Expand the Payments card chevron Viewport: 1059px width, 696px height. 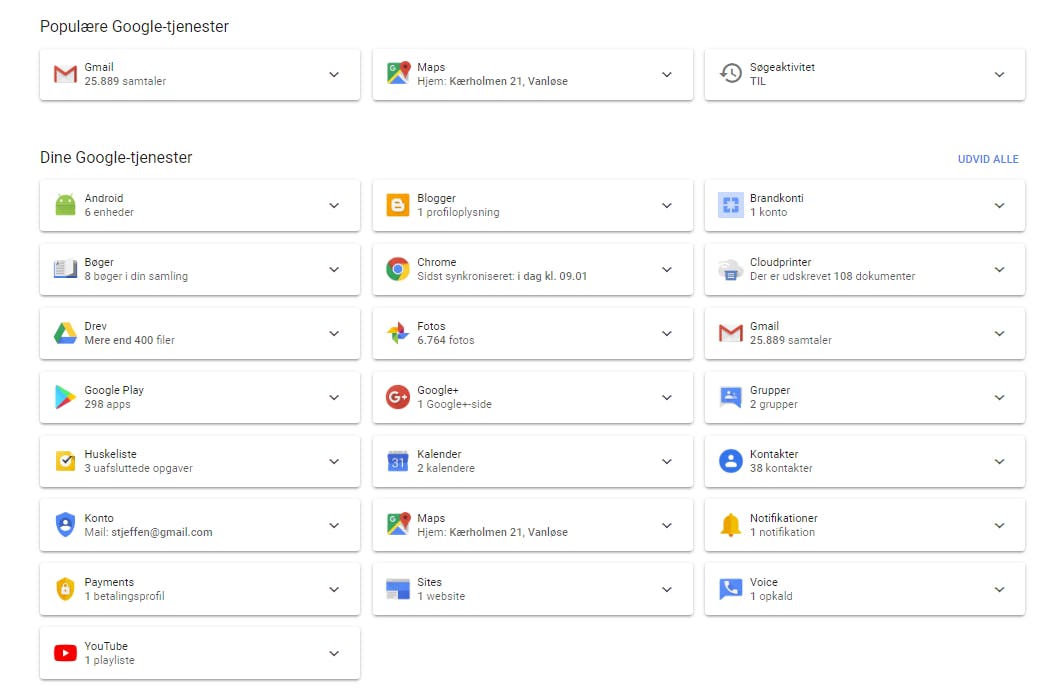click(334, 589)
